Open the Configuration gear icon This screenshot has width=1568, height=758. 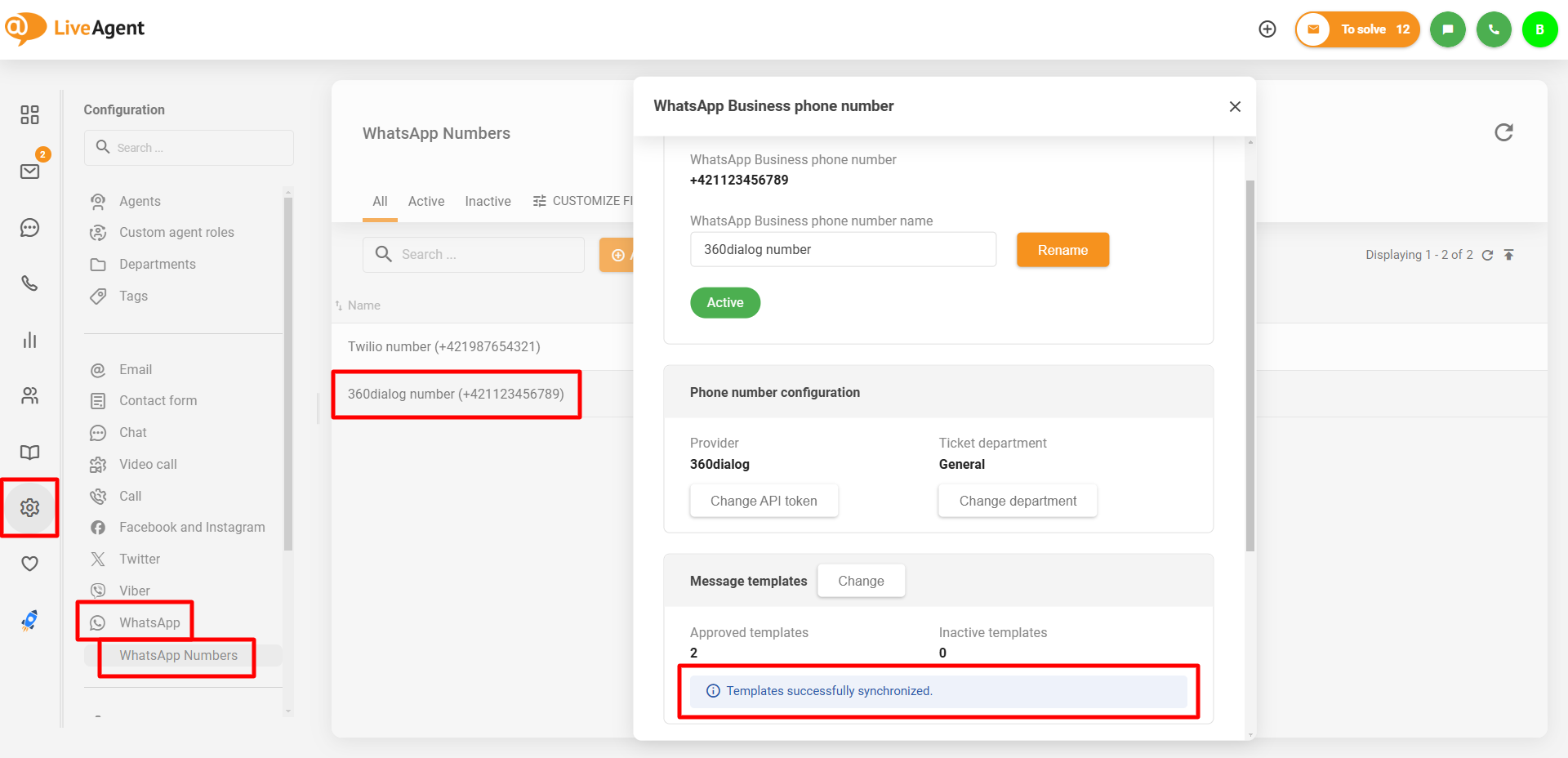[x=30, y=508]
